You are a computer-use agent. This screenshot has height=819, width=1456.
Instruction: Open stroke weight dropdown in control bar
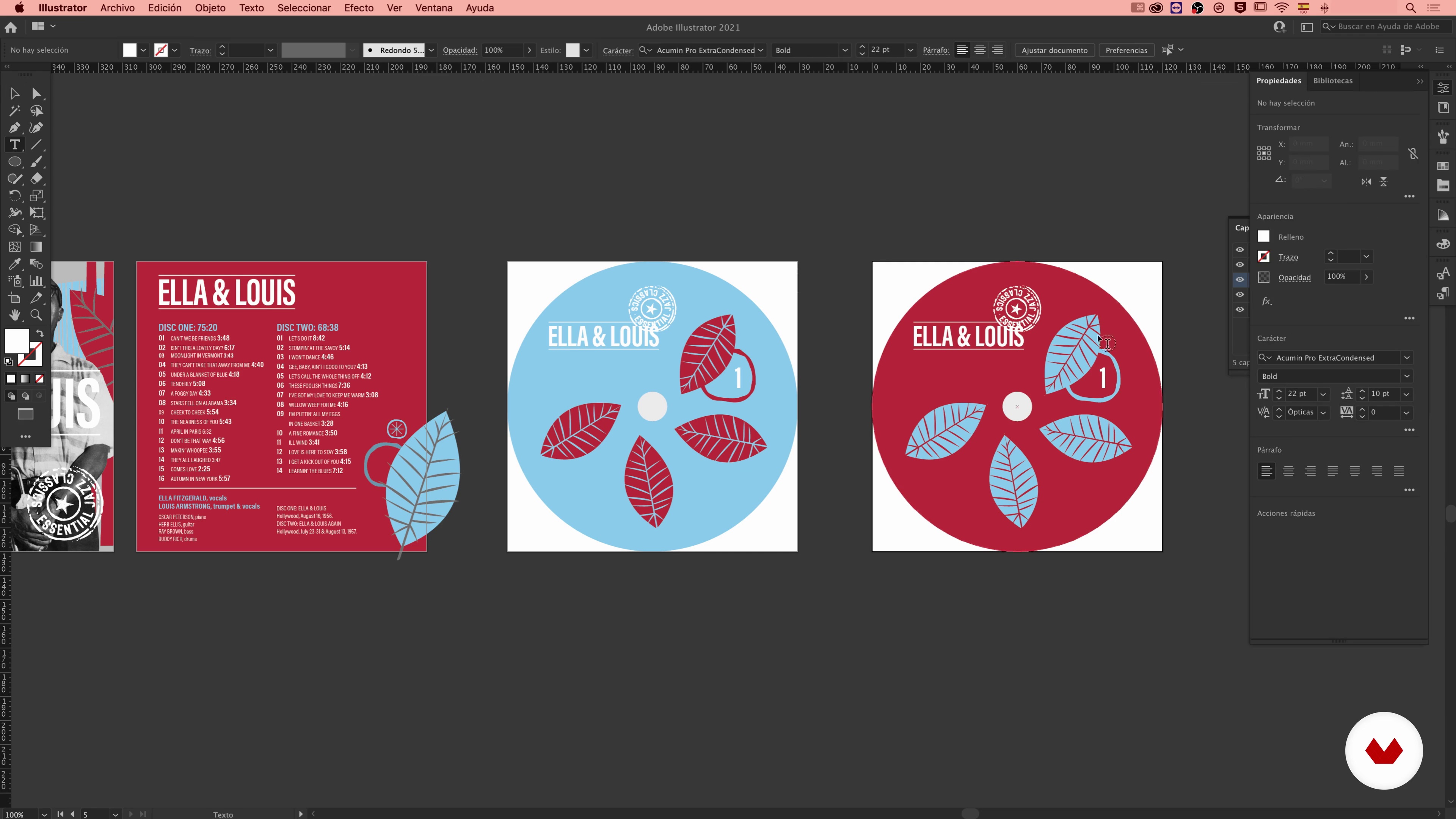[270, 50]
